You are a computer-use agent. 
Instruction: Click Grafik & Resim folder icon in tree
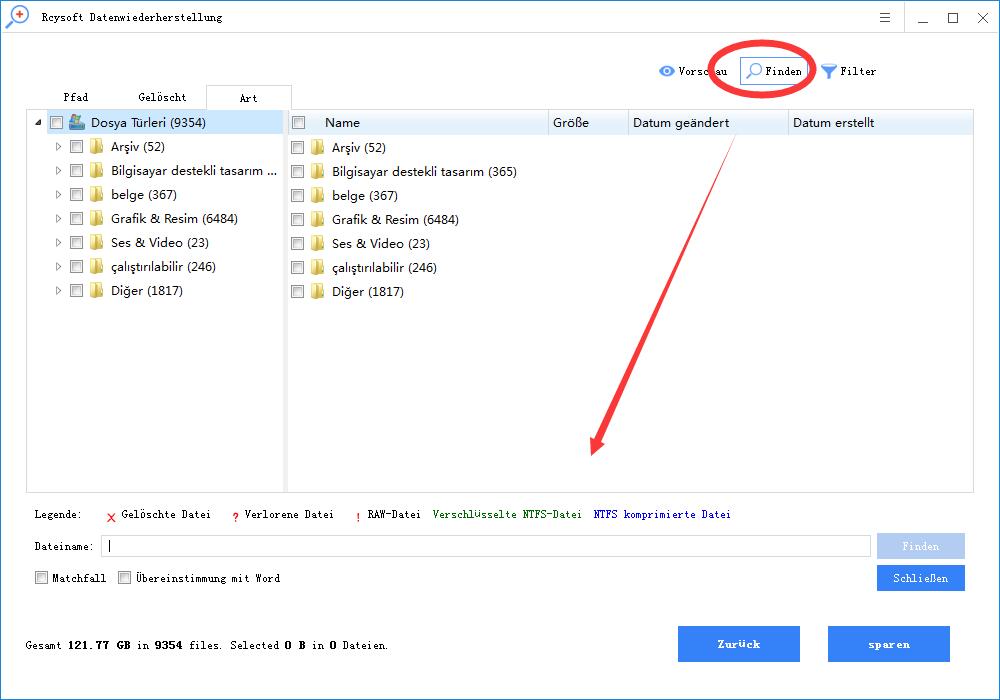(97, 219)
